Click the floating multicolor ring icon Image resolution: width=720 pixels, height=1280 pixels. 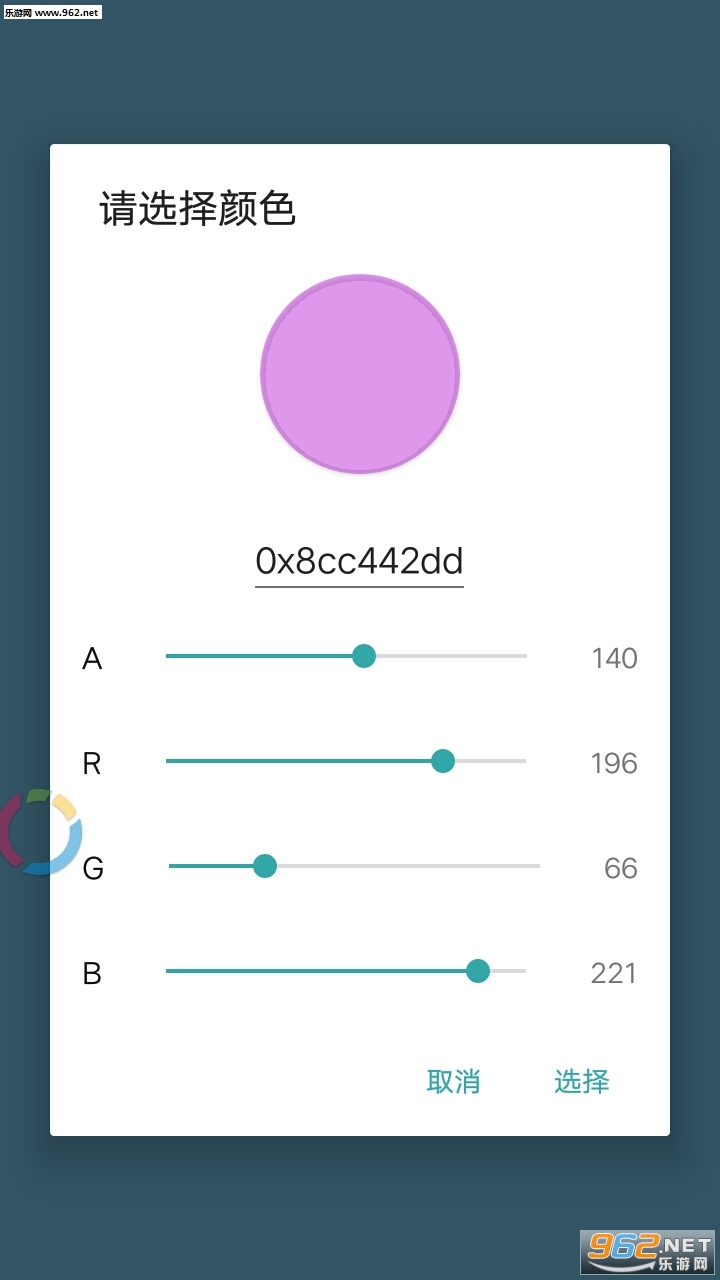[x=40, y=832]
